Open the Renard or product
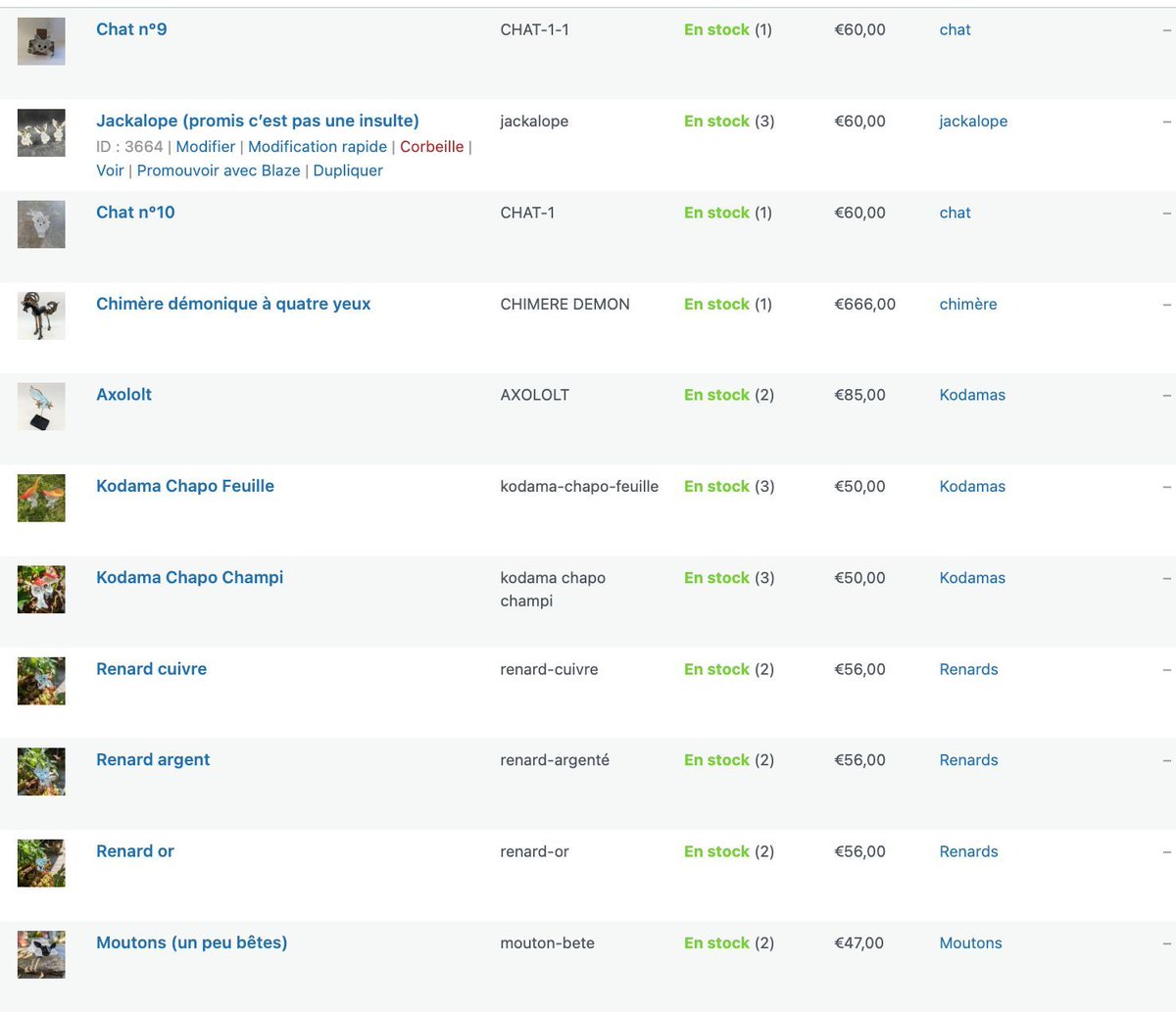The image size is (1176, 1012). click(135, 851)
